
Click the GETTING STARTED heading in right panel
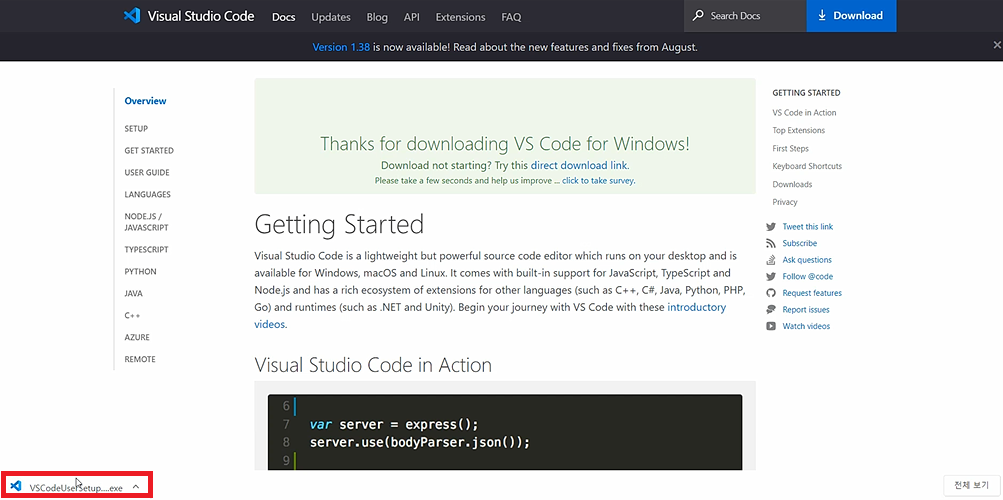[806, 93]
